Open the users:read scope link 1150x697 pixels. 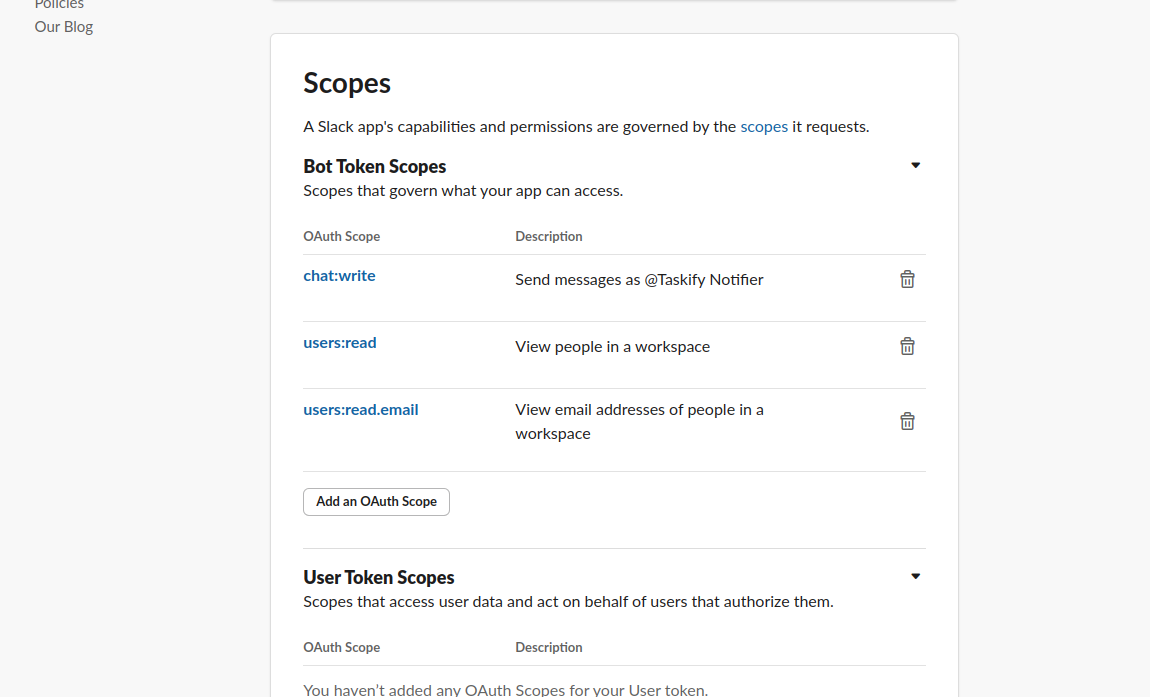click(x=340, y=343)
